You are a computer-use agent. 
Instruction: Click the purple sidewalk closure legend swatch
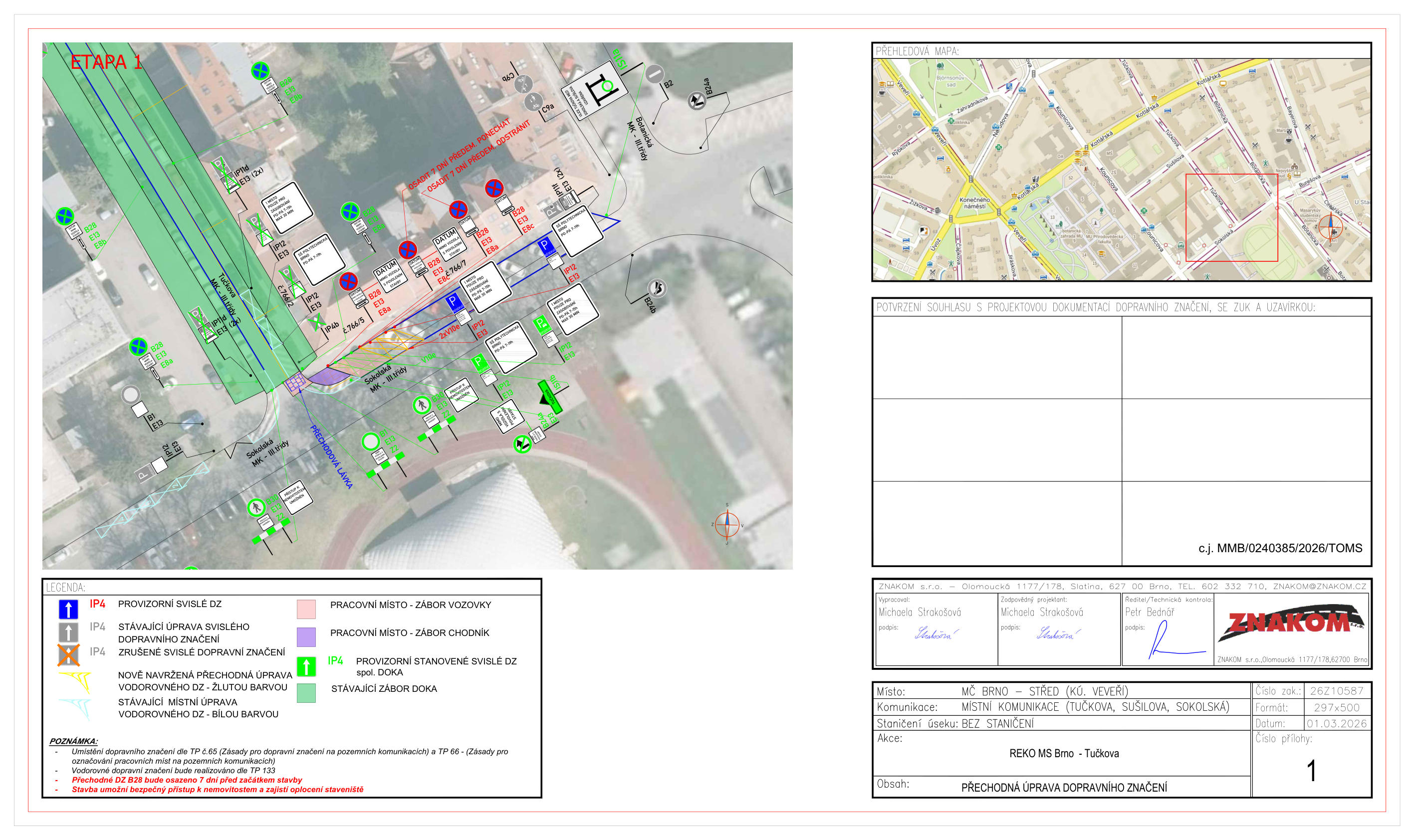(x=306, y=637)
